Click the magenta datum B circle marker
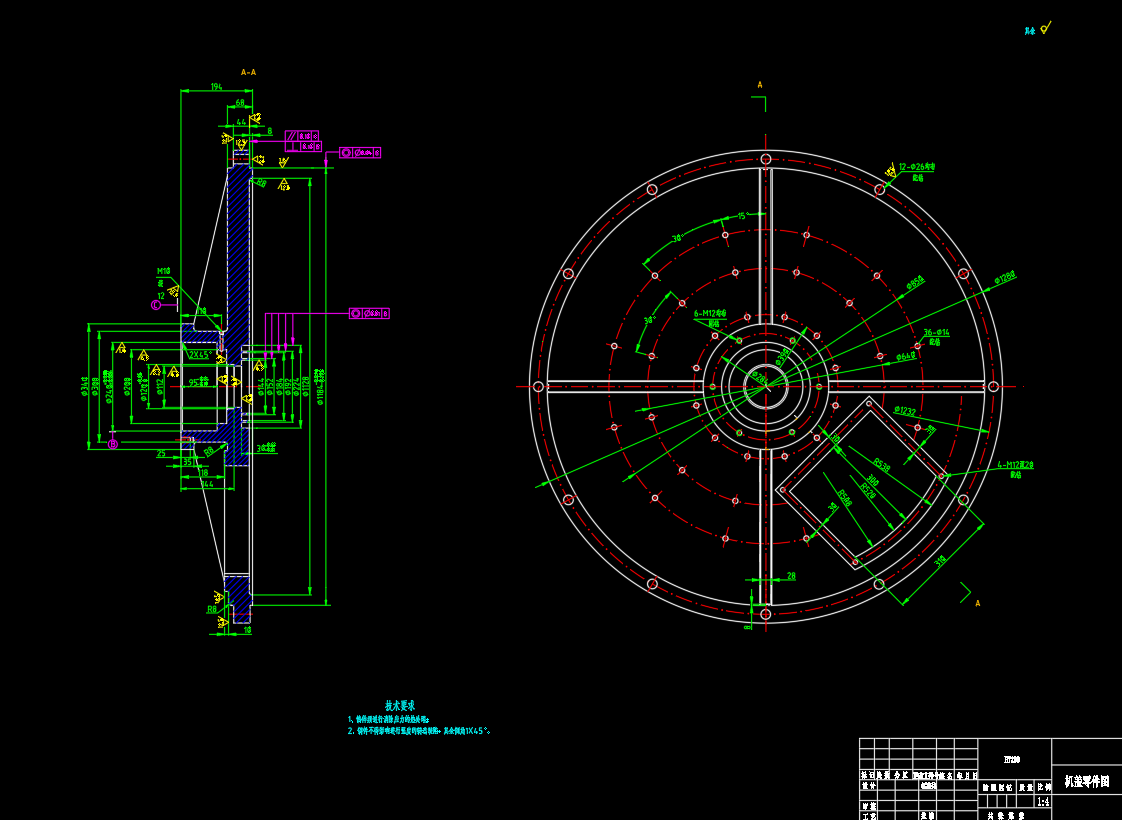Image resolution: width=1122 pixels, height=820 pixels. tap(112, 443)
